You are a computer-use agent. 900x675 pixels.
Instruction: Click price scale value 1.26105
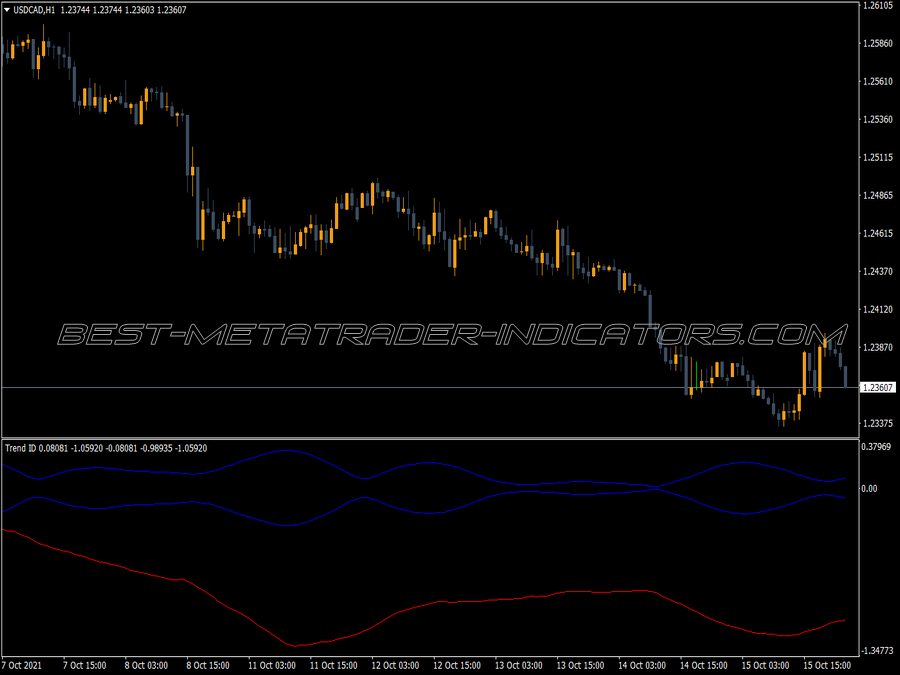(878, 5)
